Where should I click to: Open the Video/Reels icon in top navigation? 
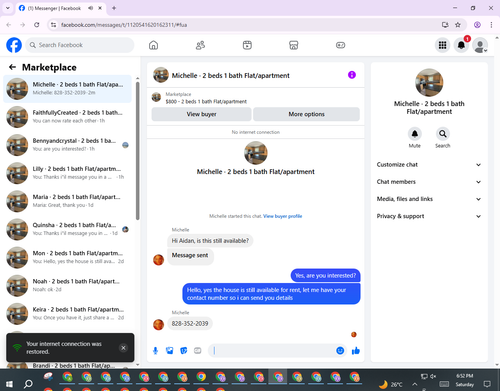click(x=247, y=45)
